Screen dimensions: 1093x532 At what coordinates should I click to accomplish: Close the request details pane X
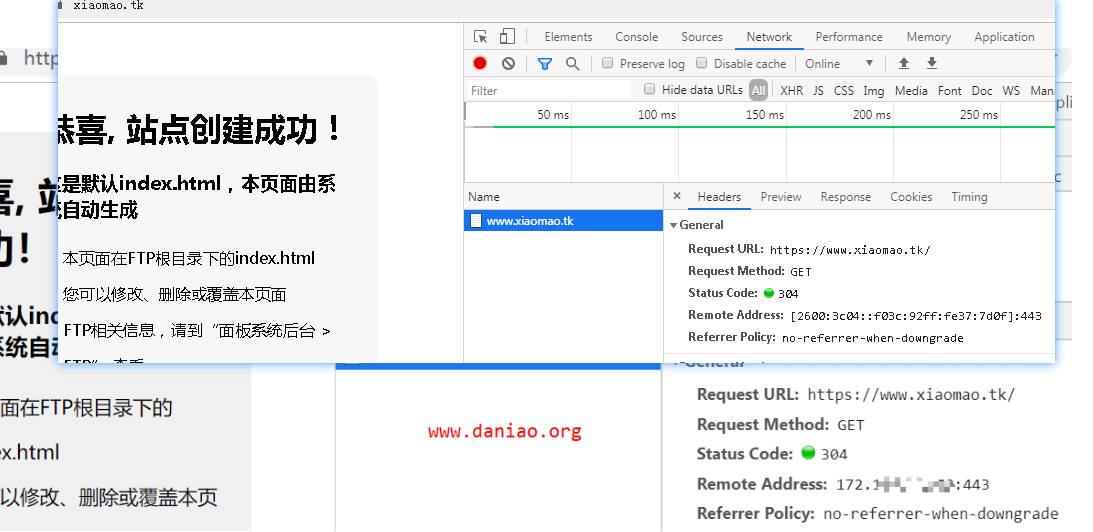click(677, 196)
